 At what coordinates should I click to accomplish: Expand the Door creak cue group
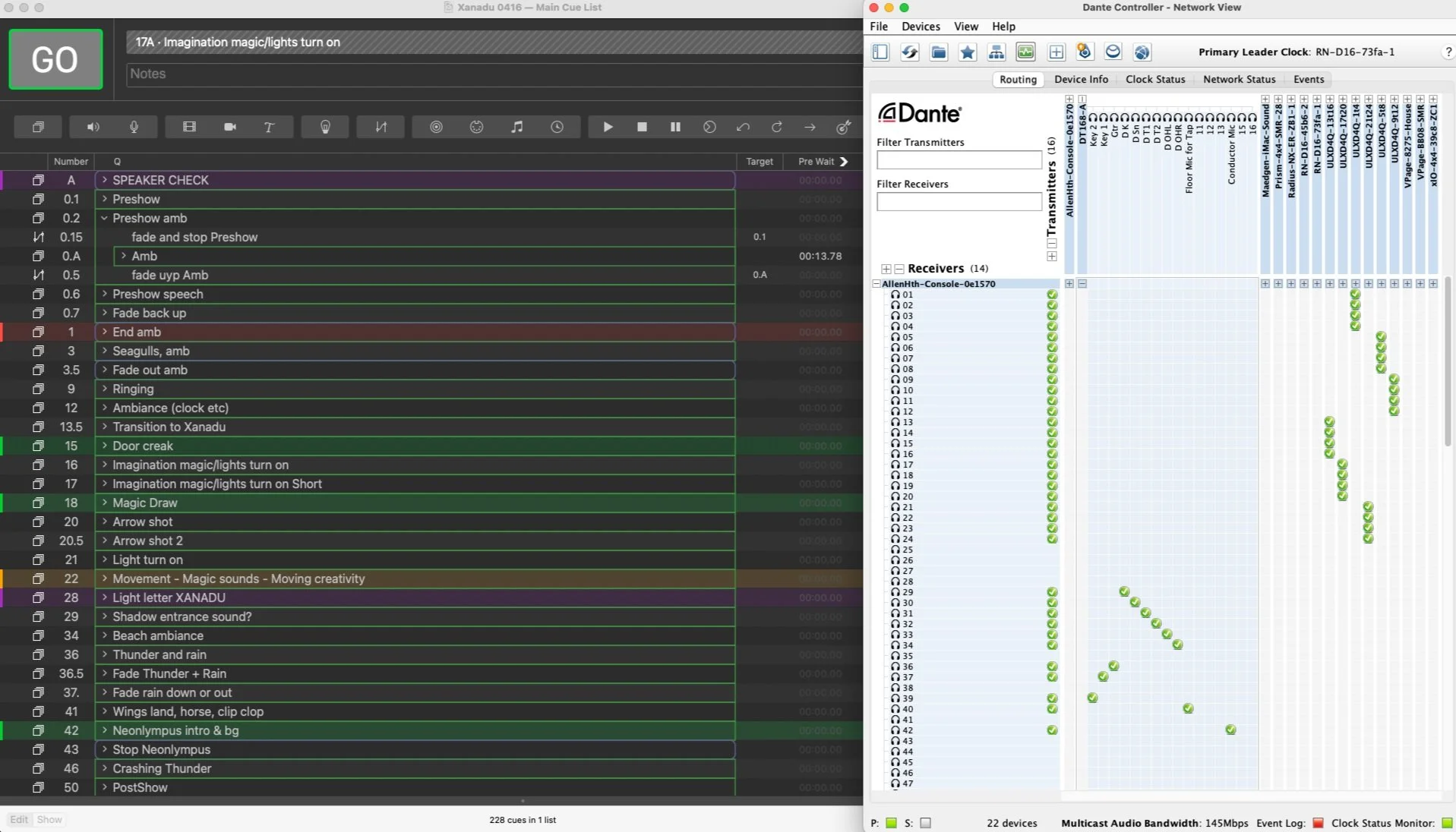pyautogui.click(x=105, y=446)
